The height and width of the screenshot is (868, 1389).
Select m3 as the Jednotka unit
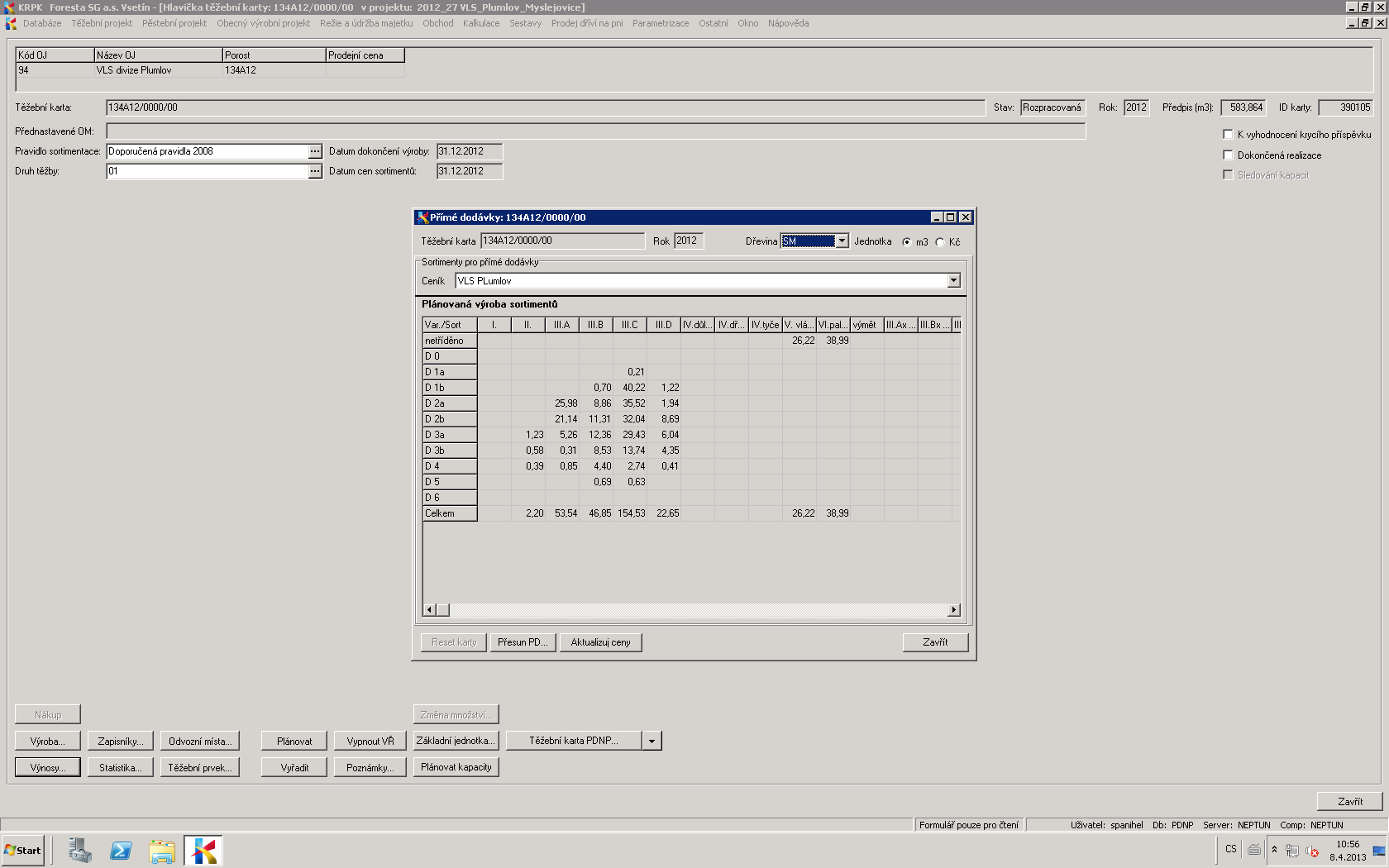[x=907, y=242]
